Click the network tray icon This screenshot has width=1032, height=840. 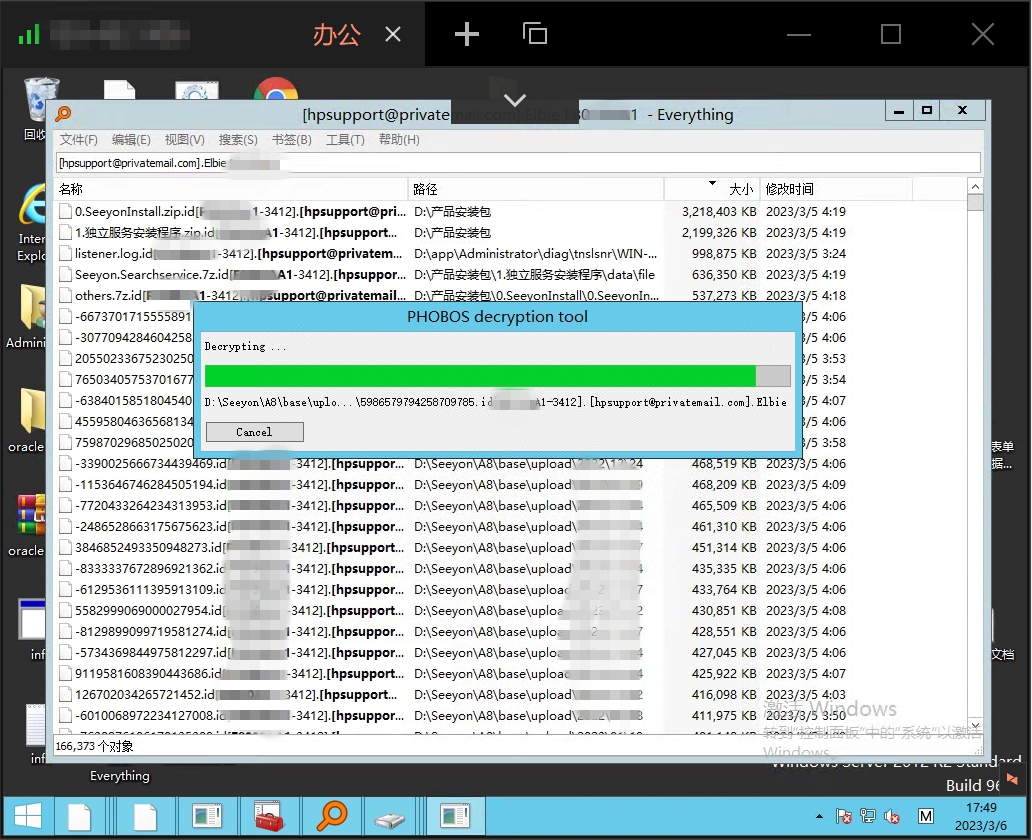click(x=868, y=816)
